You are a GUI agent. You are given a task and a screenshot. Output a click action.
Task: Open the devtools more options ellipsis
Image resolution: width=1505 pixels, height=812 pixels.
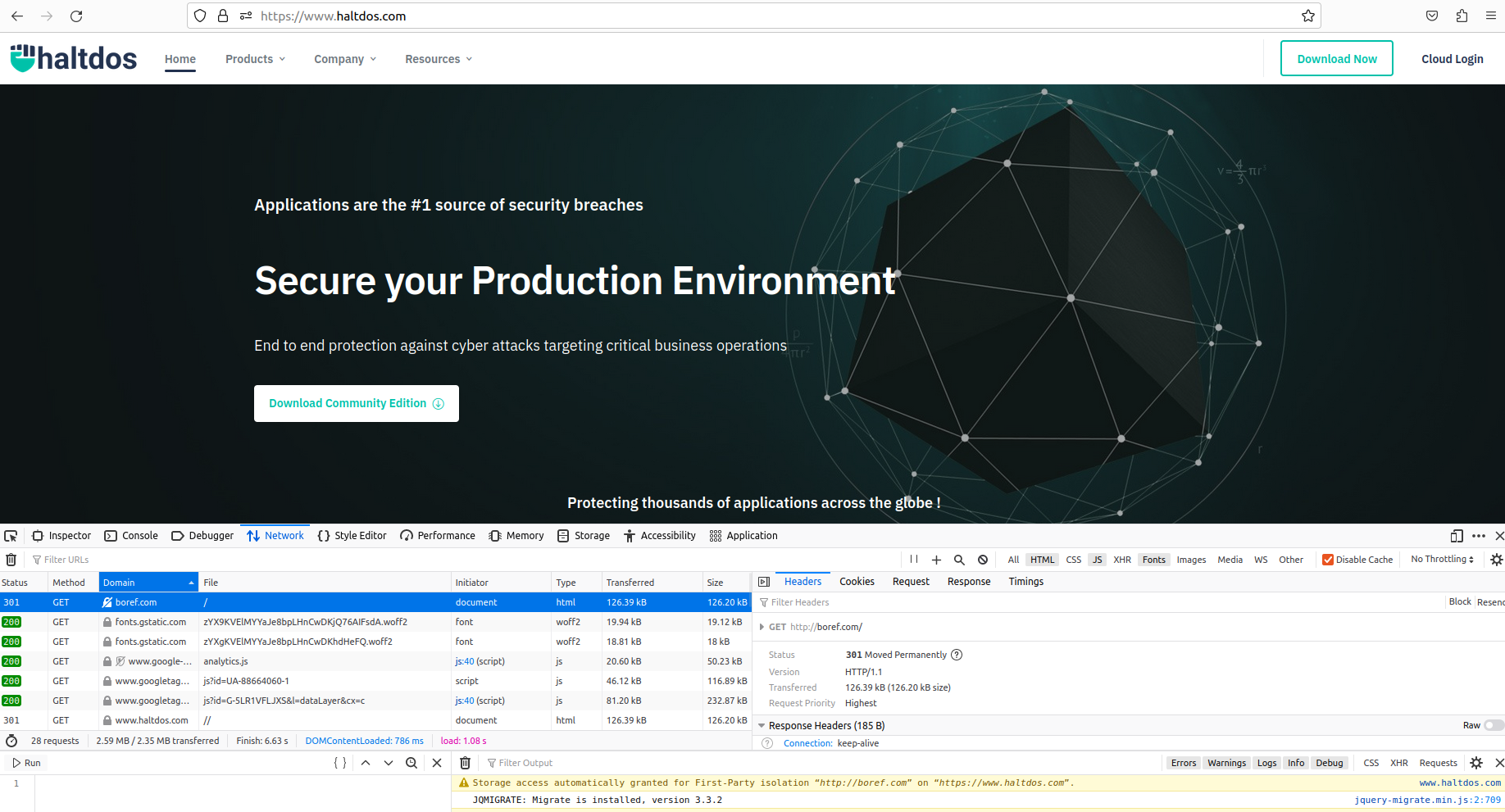(1479, 536)
